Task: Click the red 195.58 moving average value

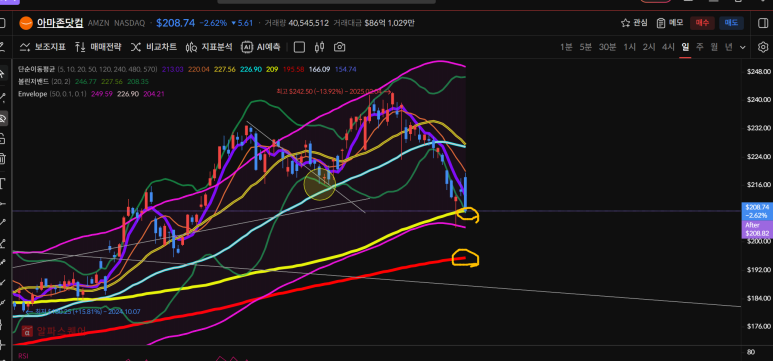Action: tap(294, 69)
